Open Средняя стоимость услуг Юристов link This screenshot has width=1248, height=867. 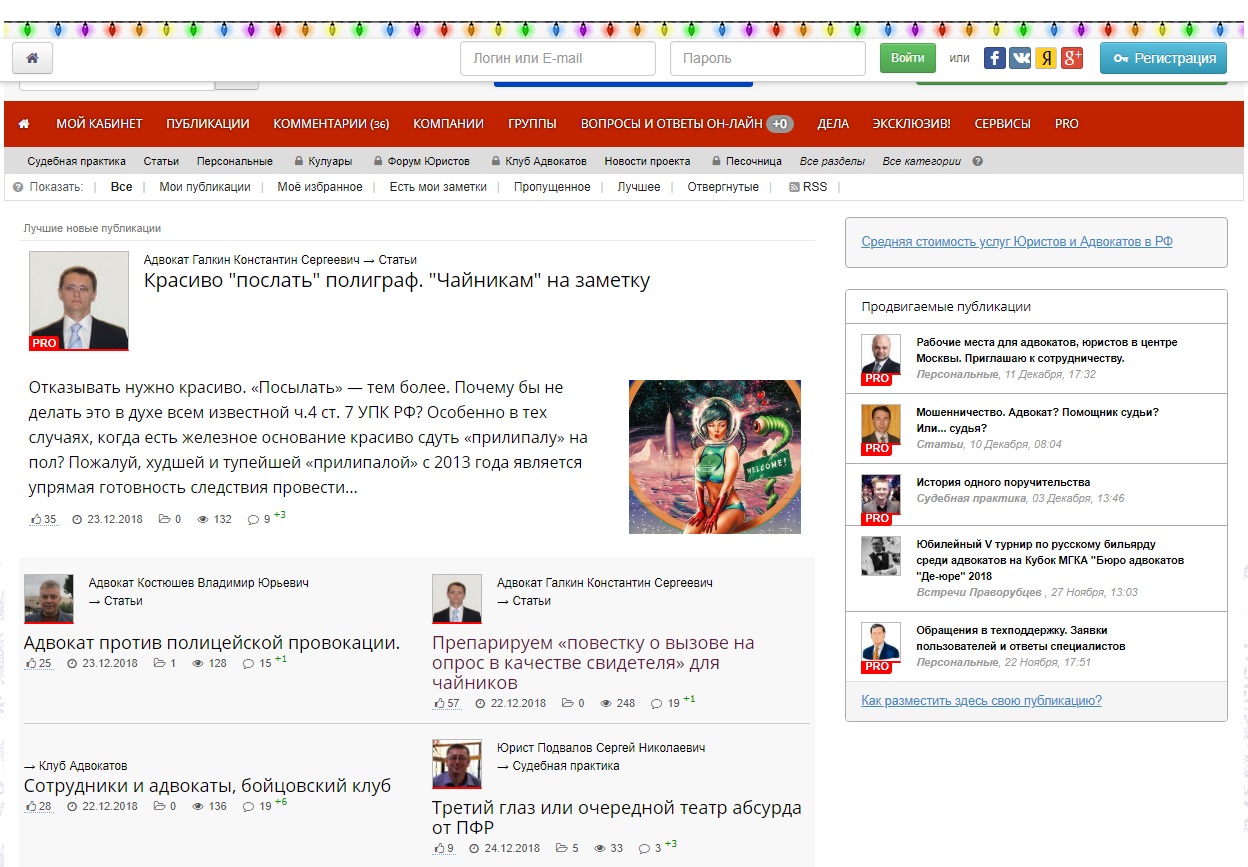[x=1017, y=242]
